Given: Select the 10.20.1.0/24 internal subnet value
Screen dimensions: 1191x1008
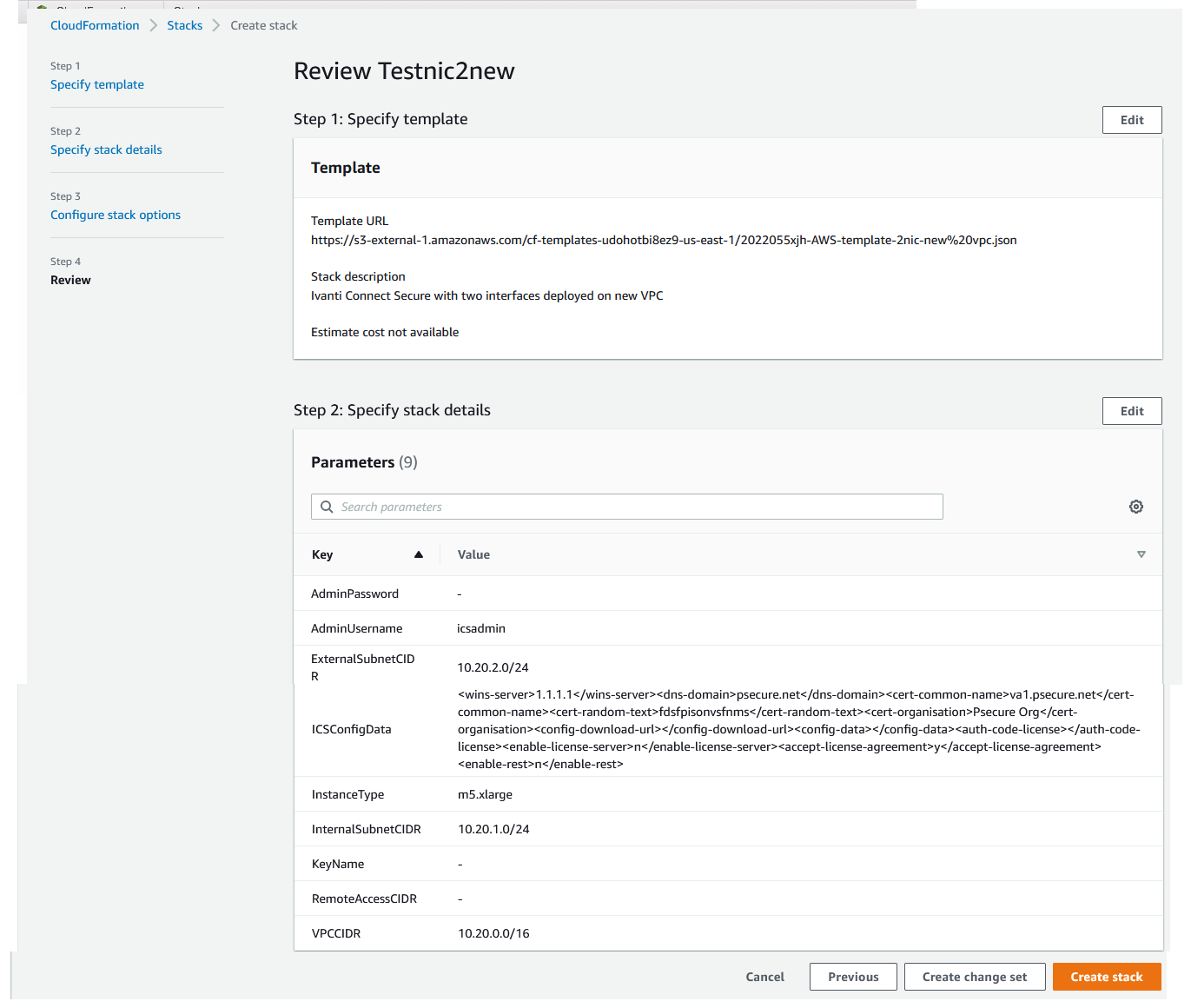Looking at the screenshot, I should [x=493, y=829].
